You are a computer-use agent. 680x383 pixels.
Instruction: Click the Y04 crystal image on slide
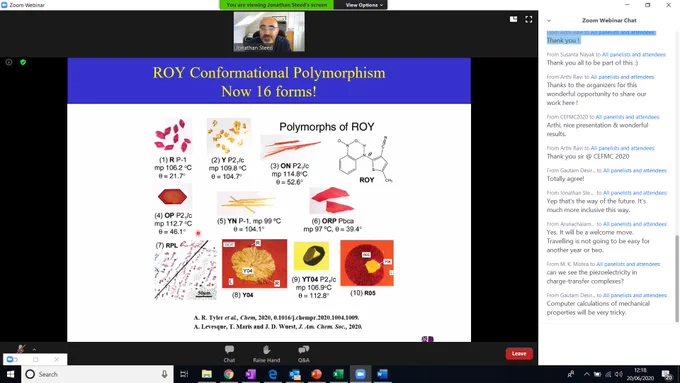click(255, 263)
